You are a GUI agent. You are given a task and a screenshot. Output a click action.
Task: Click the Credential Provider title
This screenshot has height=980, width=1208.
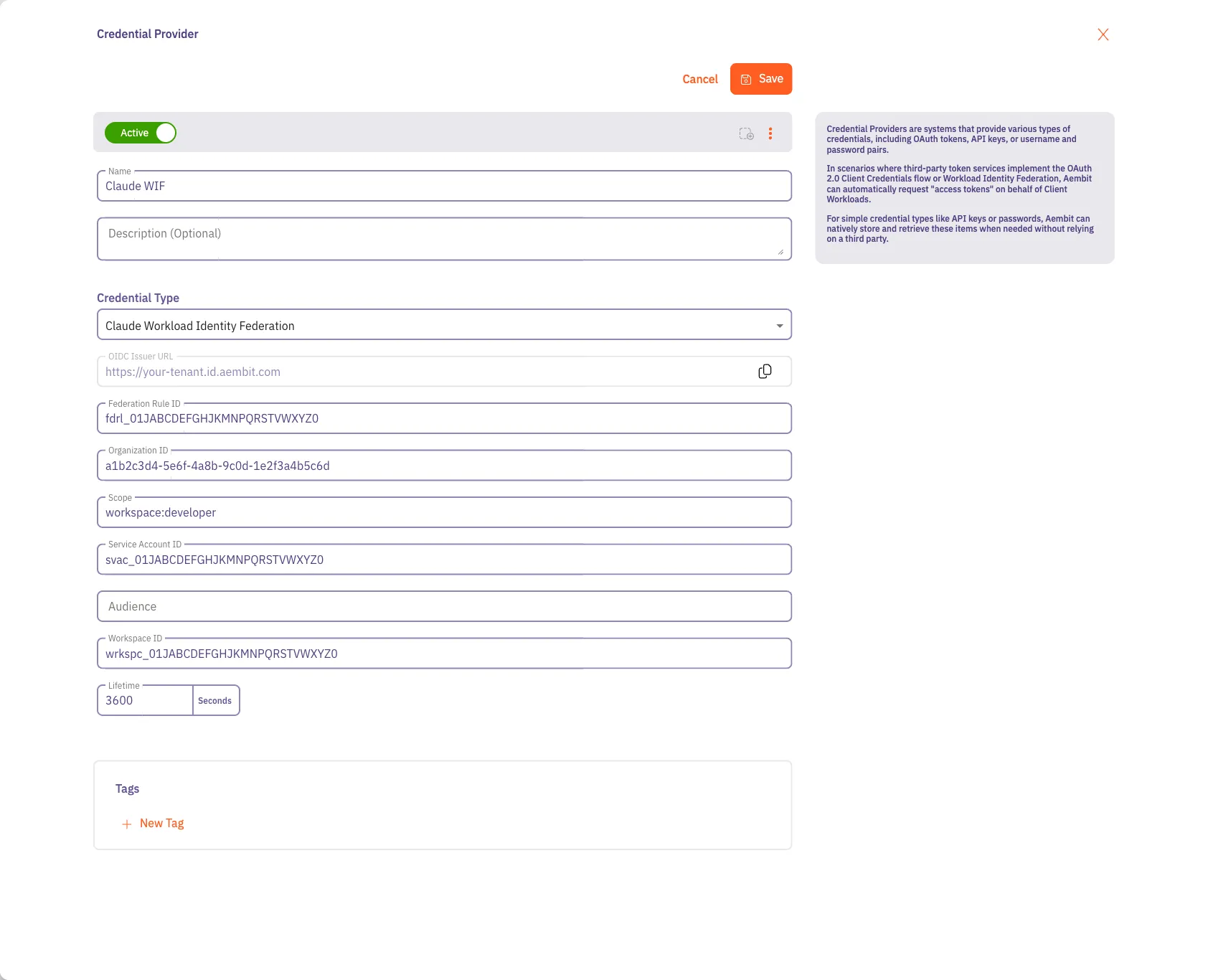click(x=147, y=34)
